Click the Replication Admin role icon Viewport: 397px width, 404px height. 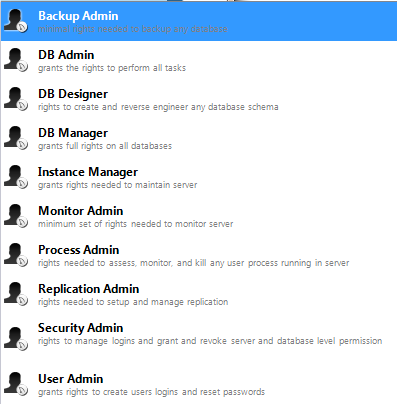(16, 294)
